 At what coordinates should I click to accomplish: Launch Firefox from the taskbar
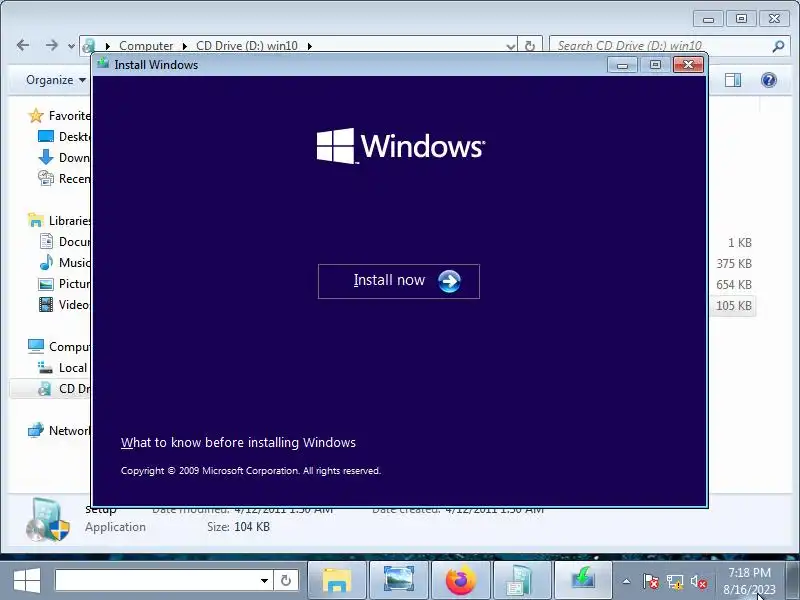click(460, 581)
